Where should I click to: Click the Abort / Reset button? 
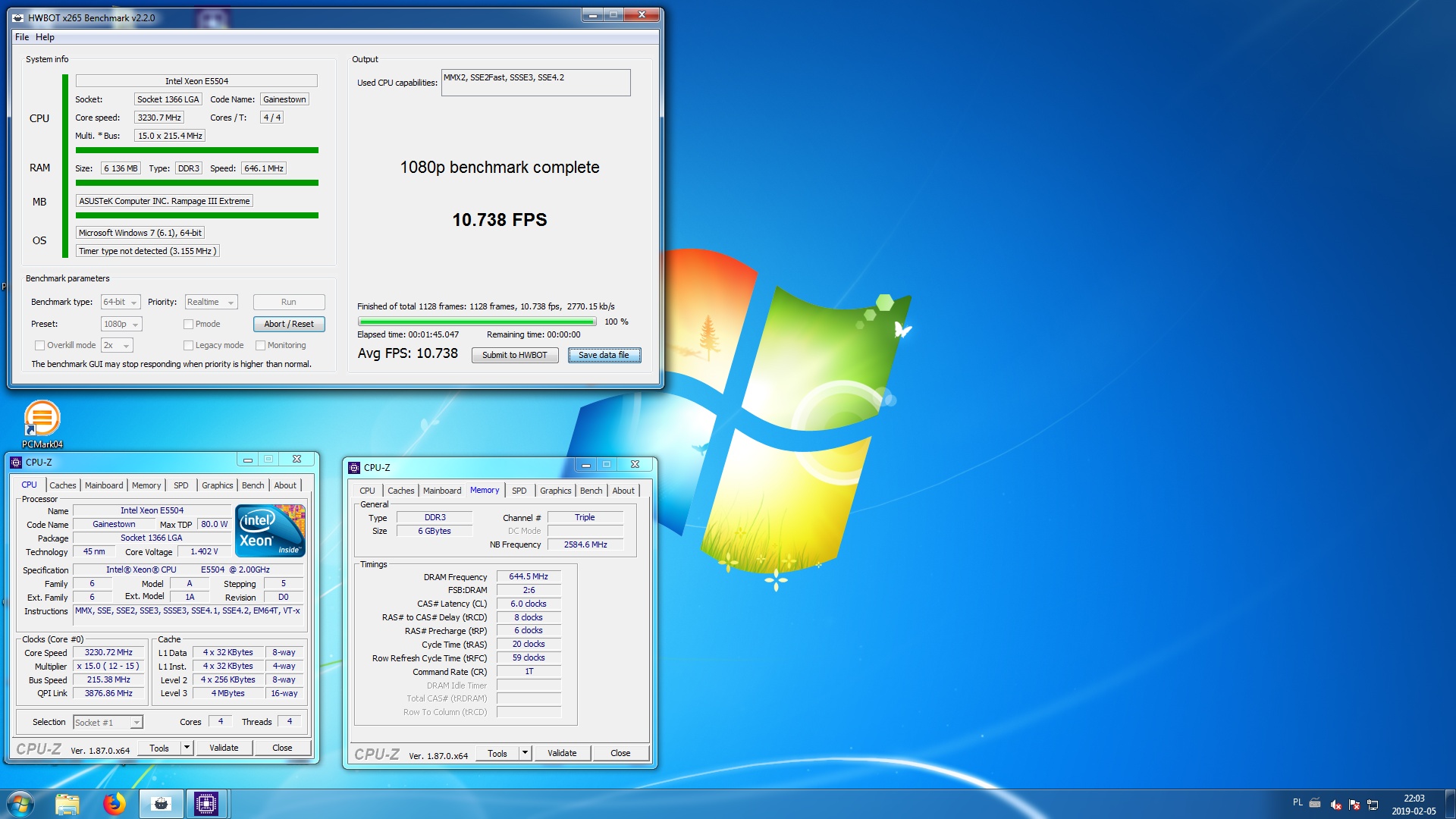(x=289, y=324)
